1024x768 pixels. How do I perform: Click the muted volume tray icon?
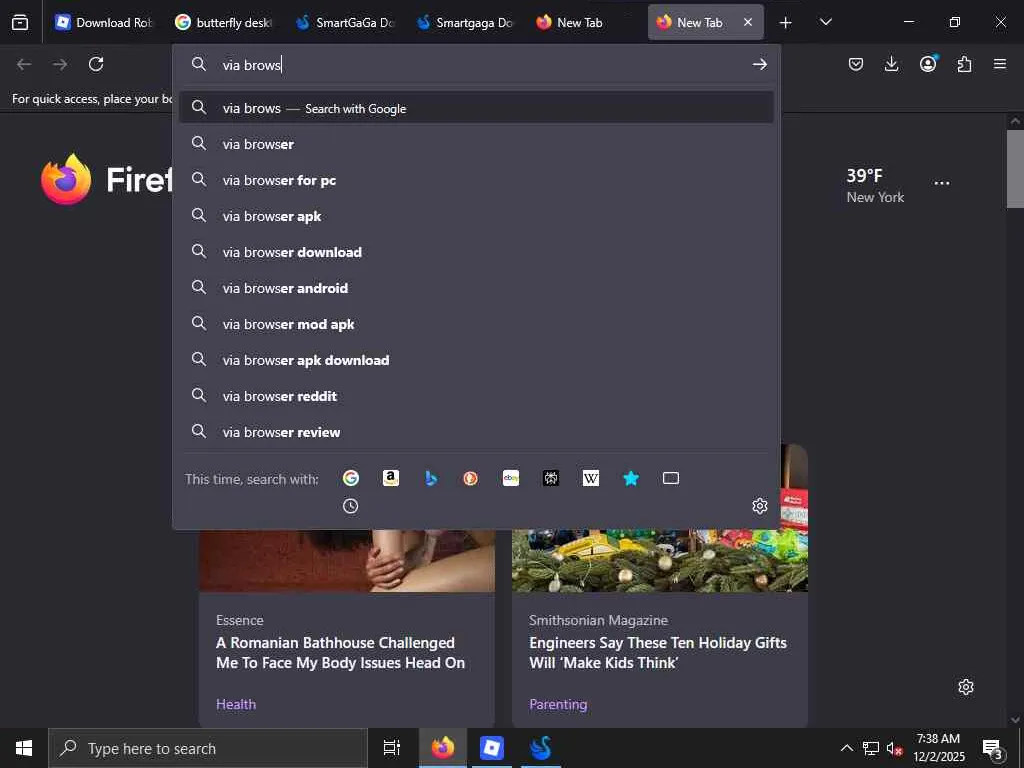point(894,748)
